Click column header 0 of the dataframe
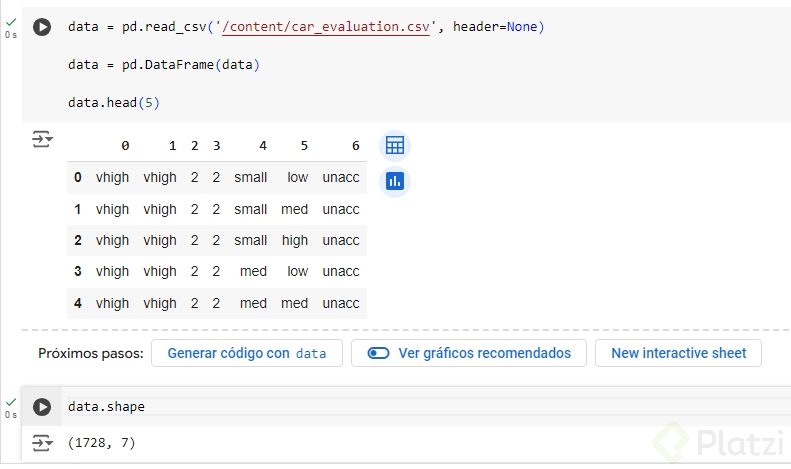 click(125, 146)
